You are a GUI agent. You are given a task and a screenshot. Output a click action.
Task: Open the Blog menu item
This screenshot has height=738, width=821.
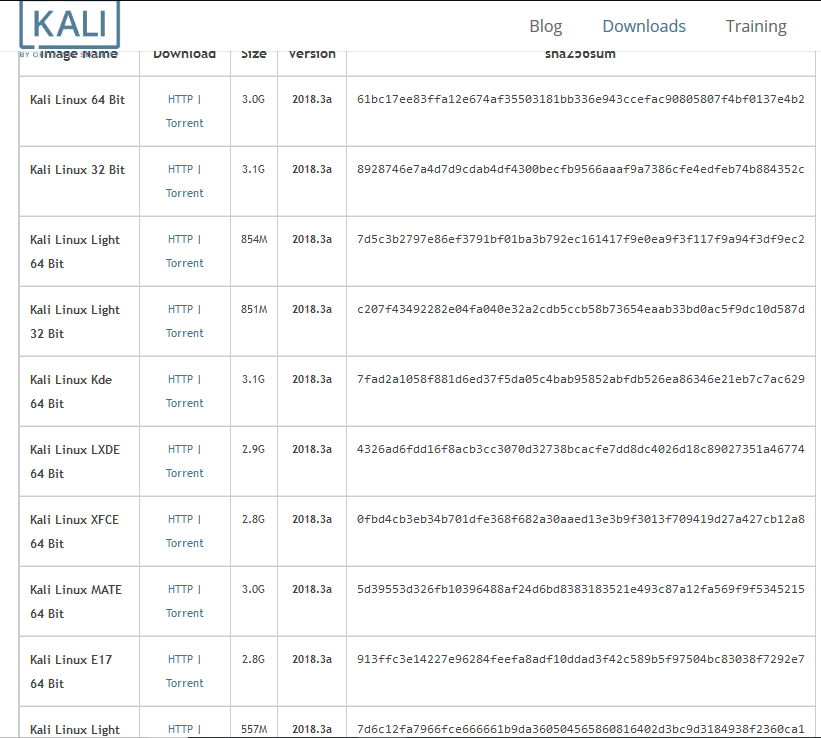545,26
